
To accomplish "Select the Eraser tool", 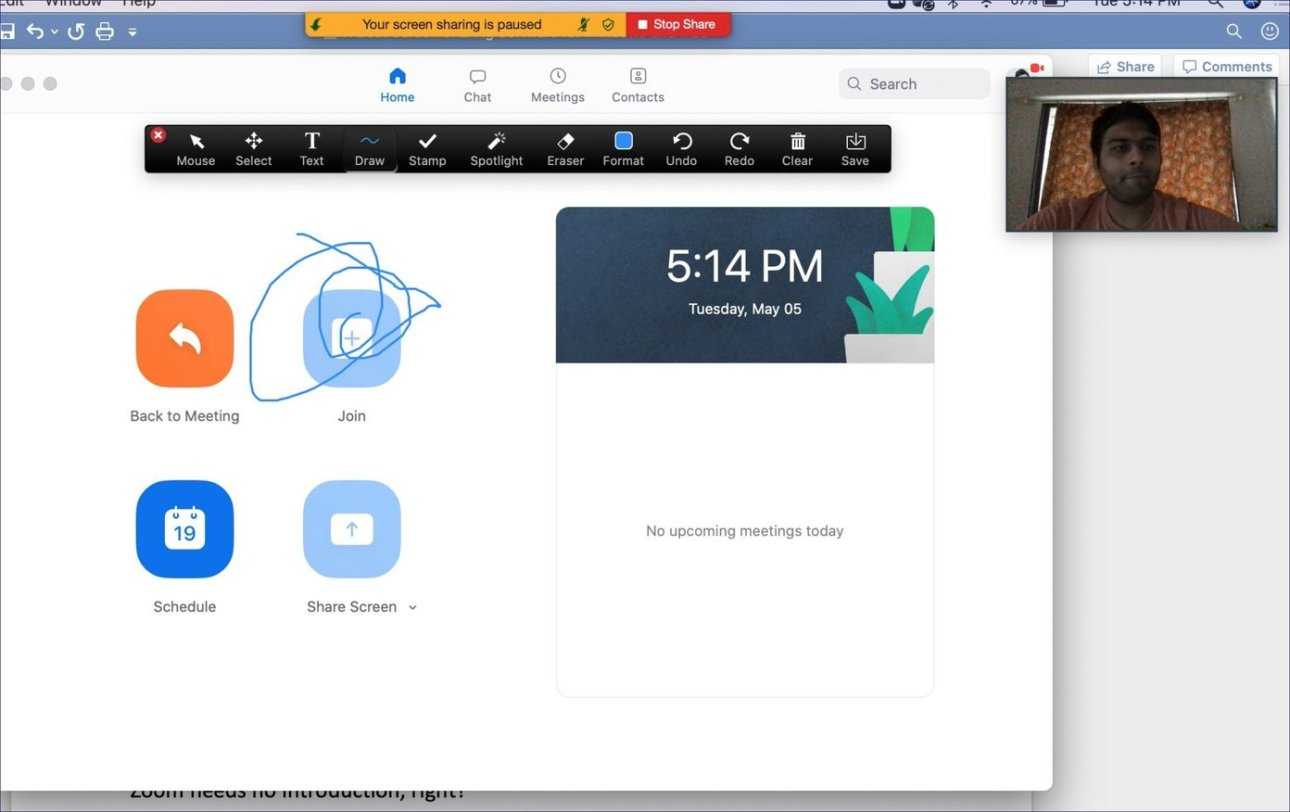I will (565, 148).
